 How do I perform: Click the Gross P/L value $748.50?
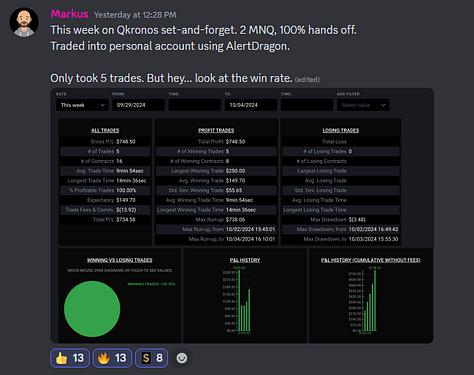coord(126,142)
